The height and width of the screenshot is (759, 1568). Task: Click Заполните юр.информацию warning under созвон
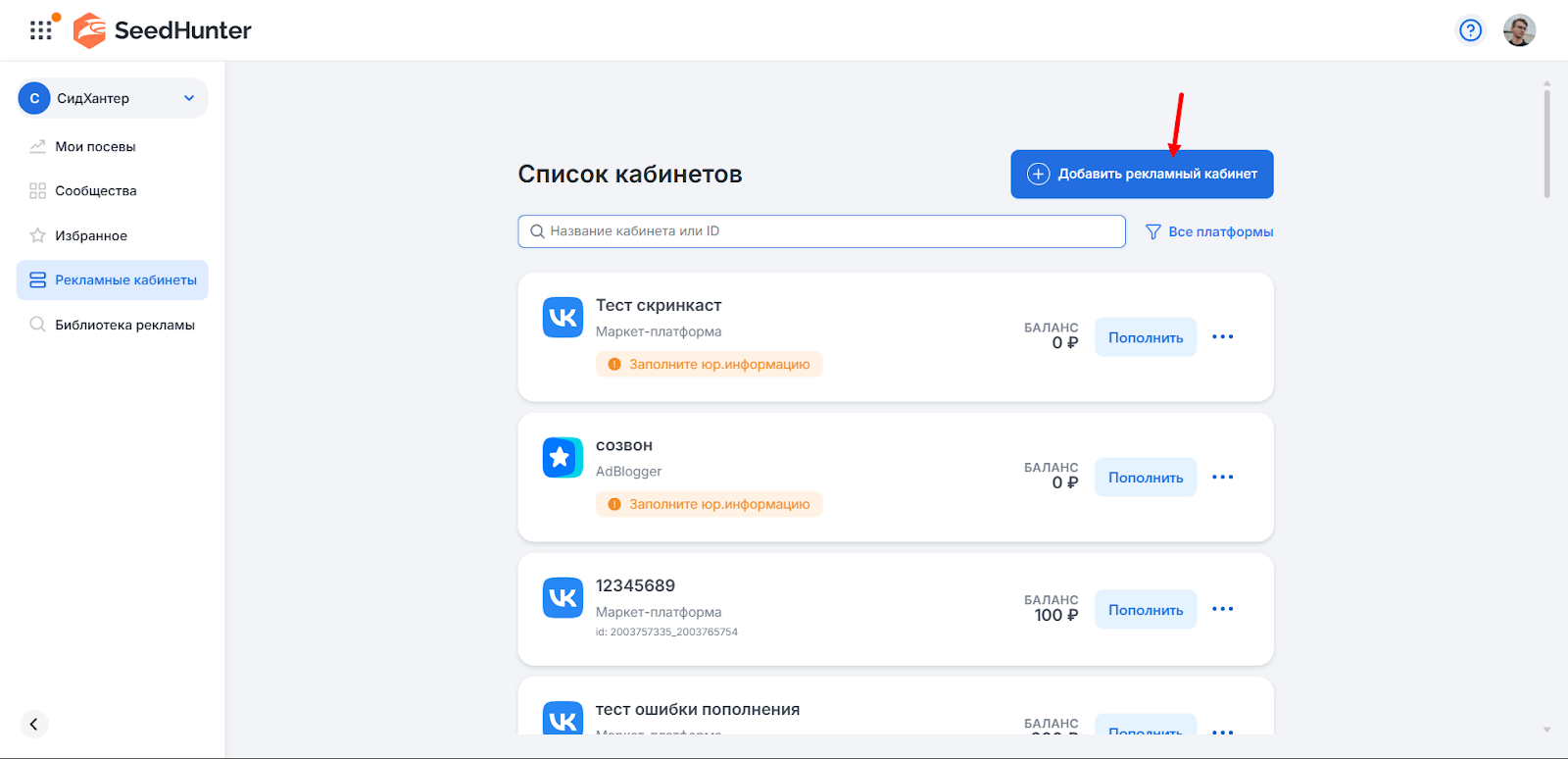coord(709,504)
